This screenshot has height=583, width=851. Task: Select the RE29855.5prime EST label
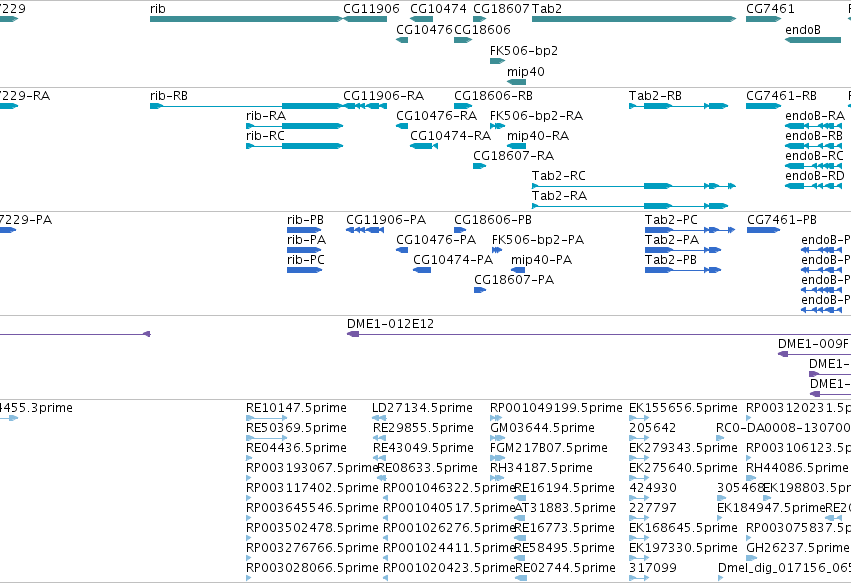[x=423, y=428]
